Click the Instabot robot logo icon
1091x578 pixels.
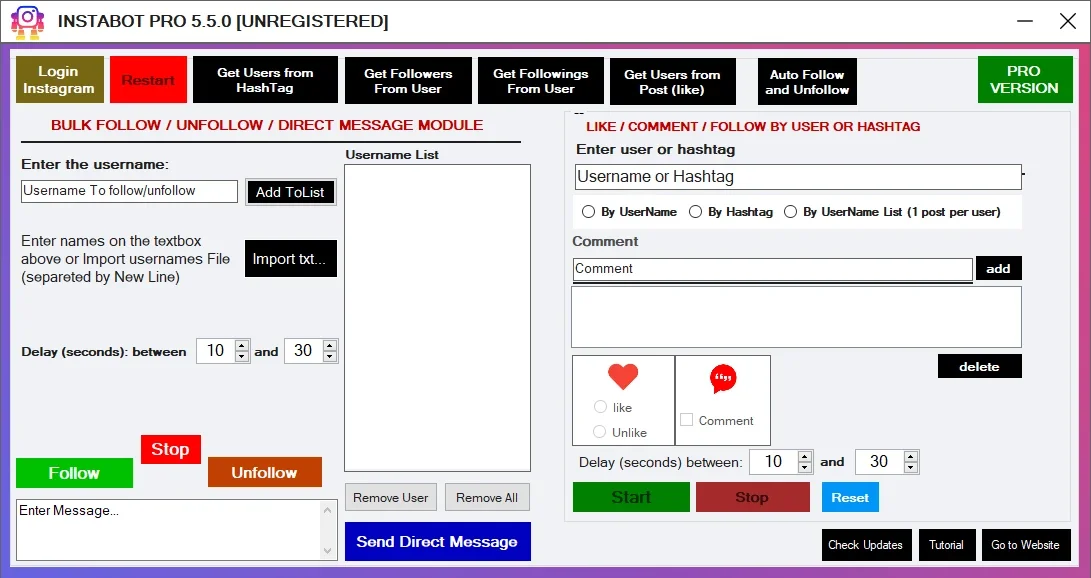coord(28,22)
